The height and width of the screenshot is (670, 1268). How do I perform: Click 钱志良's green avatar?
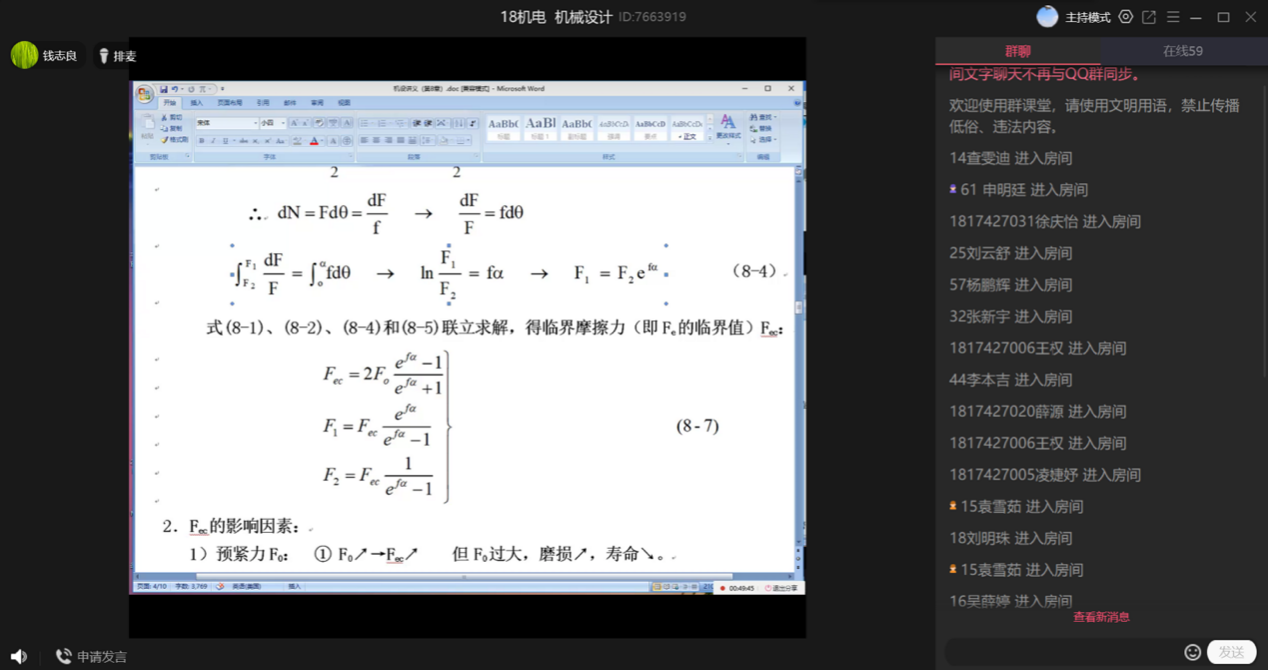click(25, 55)
